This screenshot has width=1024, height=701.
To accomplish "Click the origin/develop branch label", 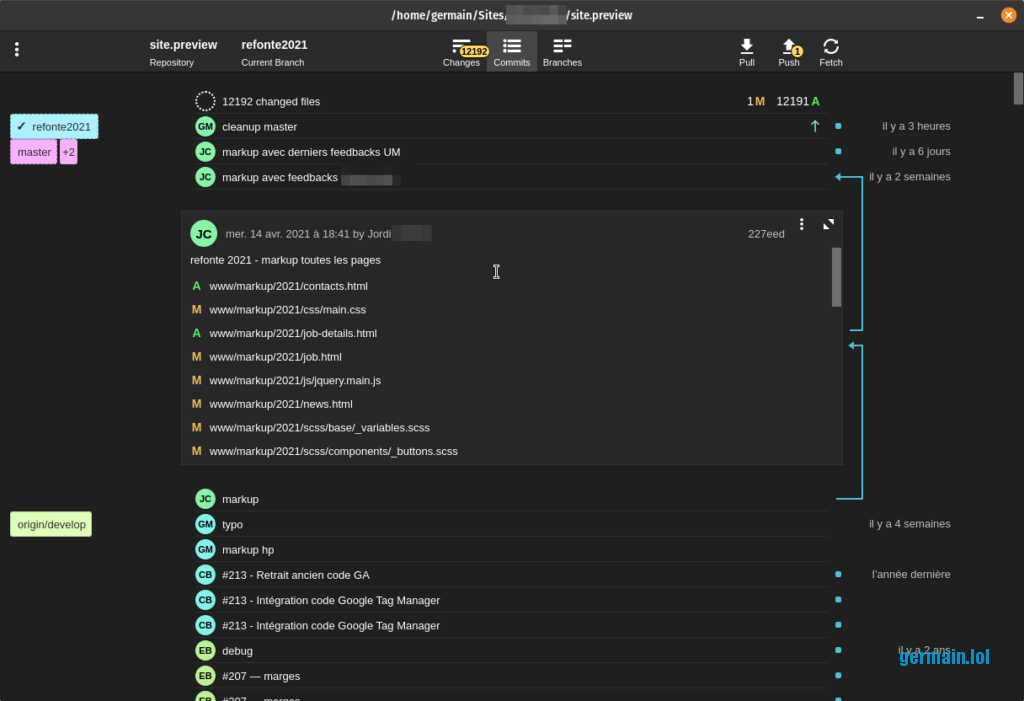I will [x=51, y=525].
